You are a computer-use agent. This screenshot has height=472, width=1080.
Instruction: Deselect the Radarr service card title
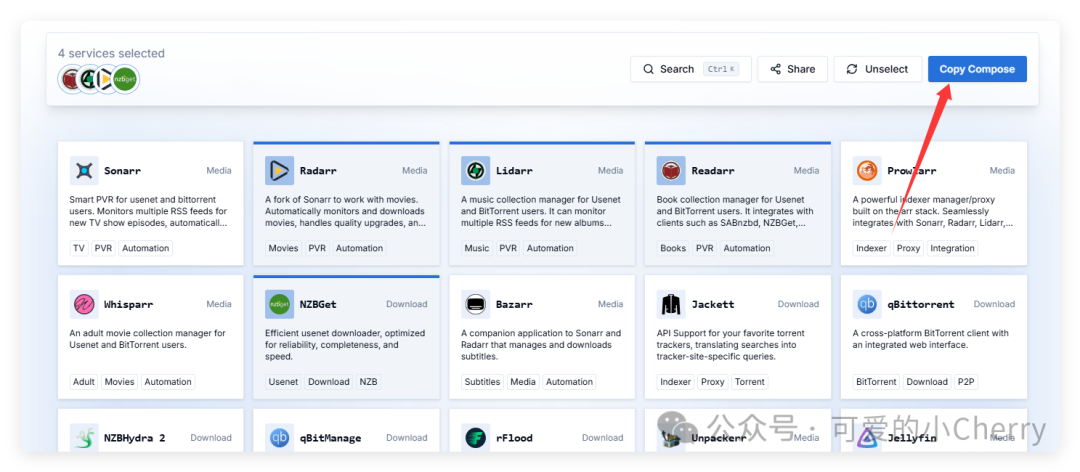tap(318, 170)
